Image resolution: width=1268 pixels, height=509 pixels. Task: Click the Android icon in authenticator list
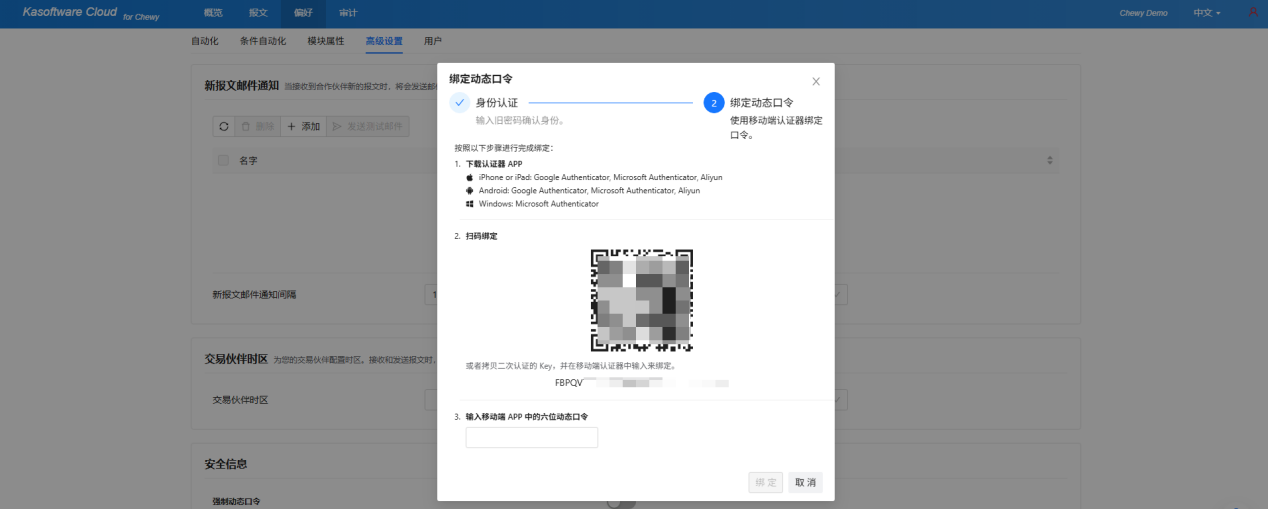point(470,190)
